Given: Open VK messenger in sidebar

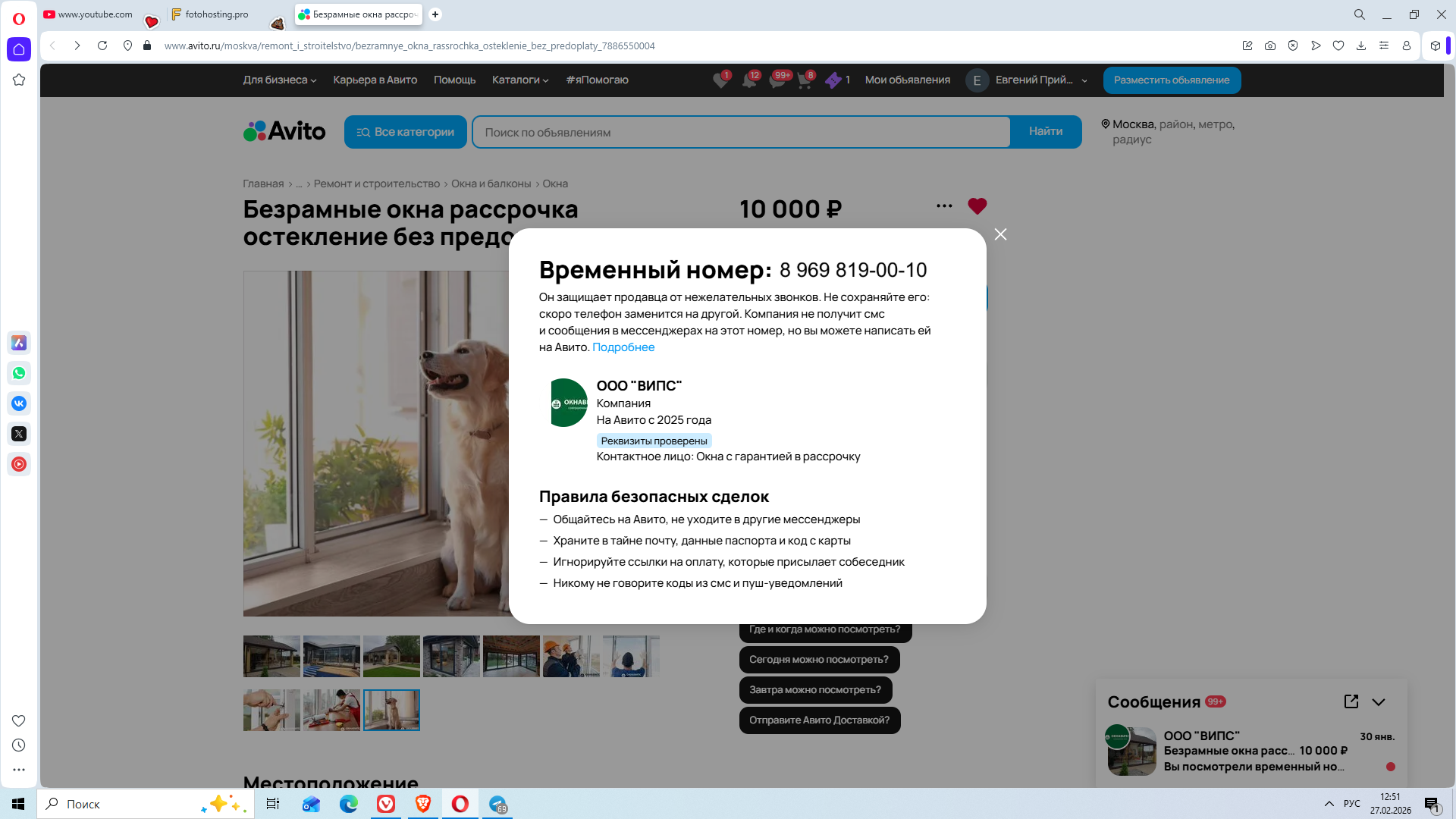Looking at the screenshot, I should [x=19, y=403].
